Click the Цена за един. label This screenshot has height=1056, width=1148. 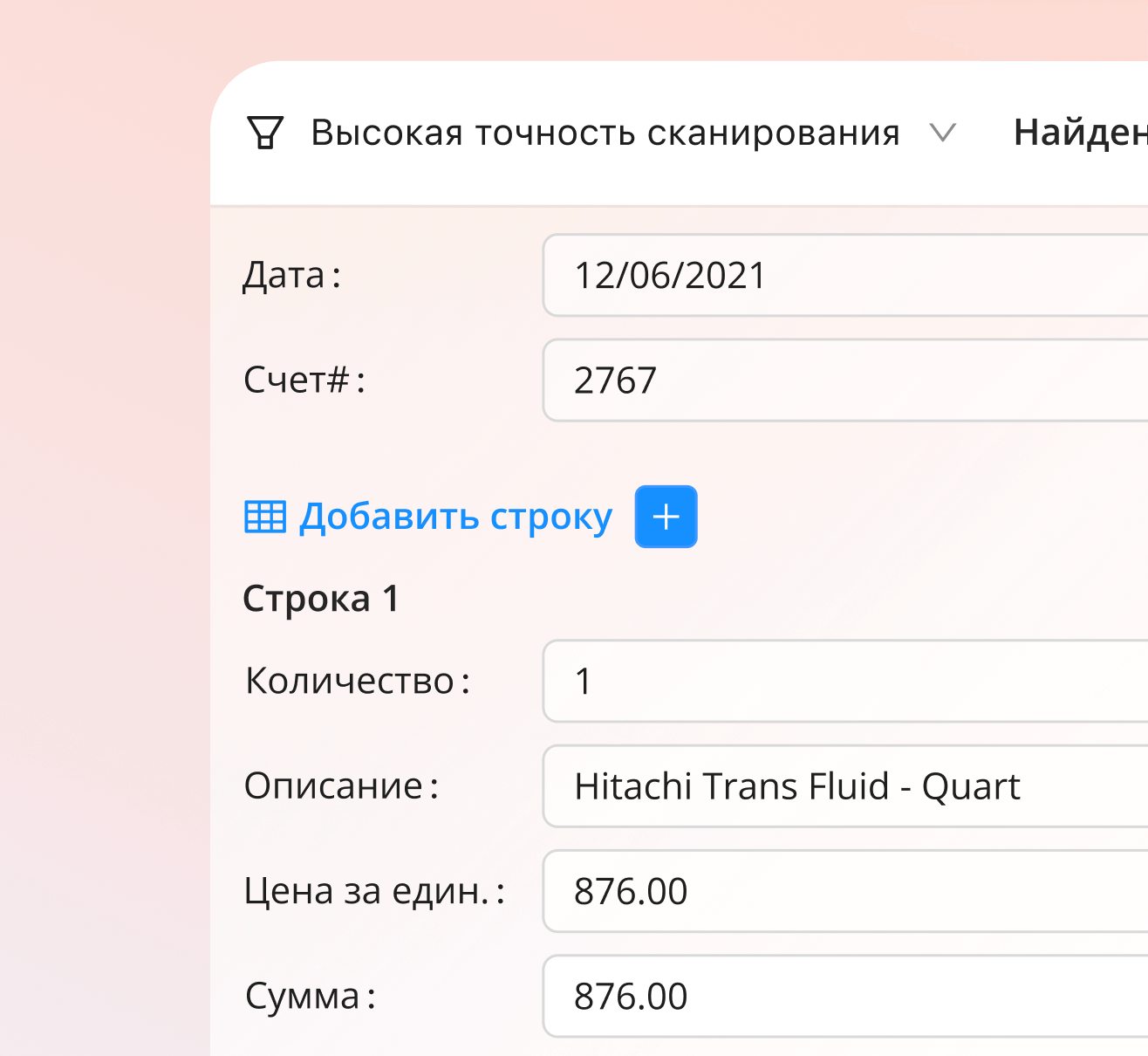coord(374,891)
